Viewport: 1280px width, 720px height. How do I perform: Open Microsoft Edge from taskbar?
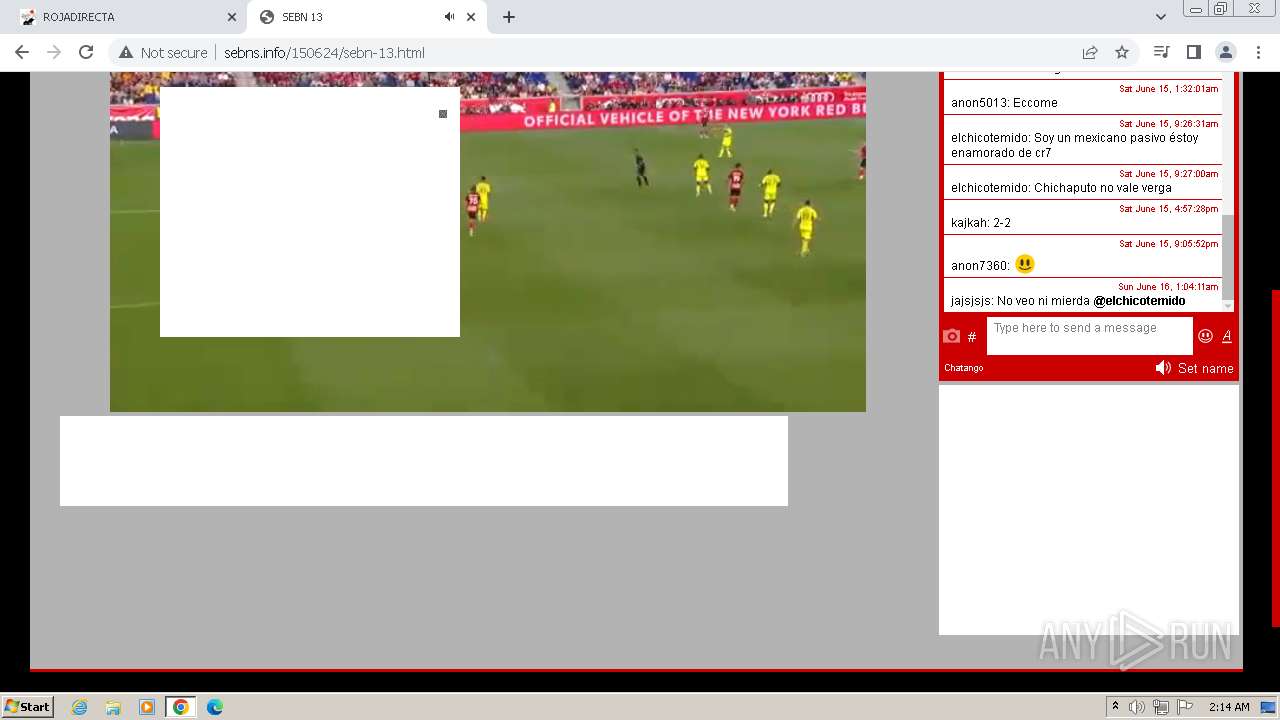pyautogui.click(x=215, y=707)
